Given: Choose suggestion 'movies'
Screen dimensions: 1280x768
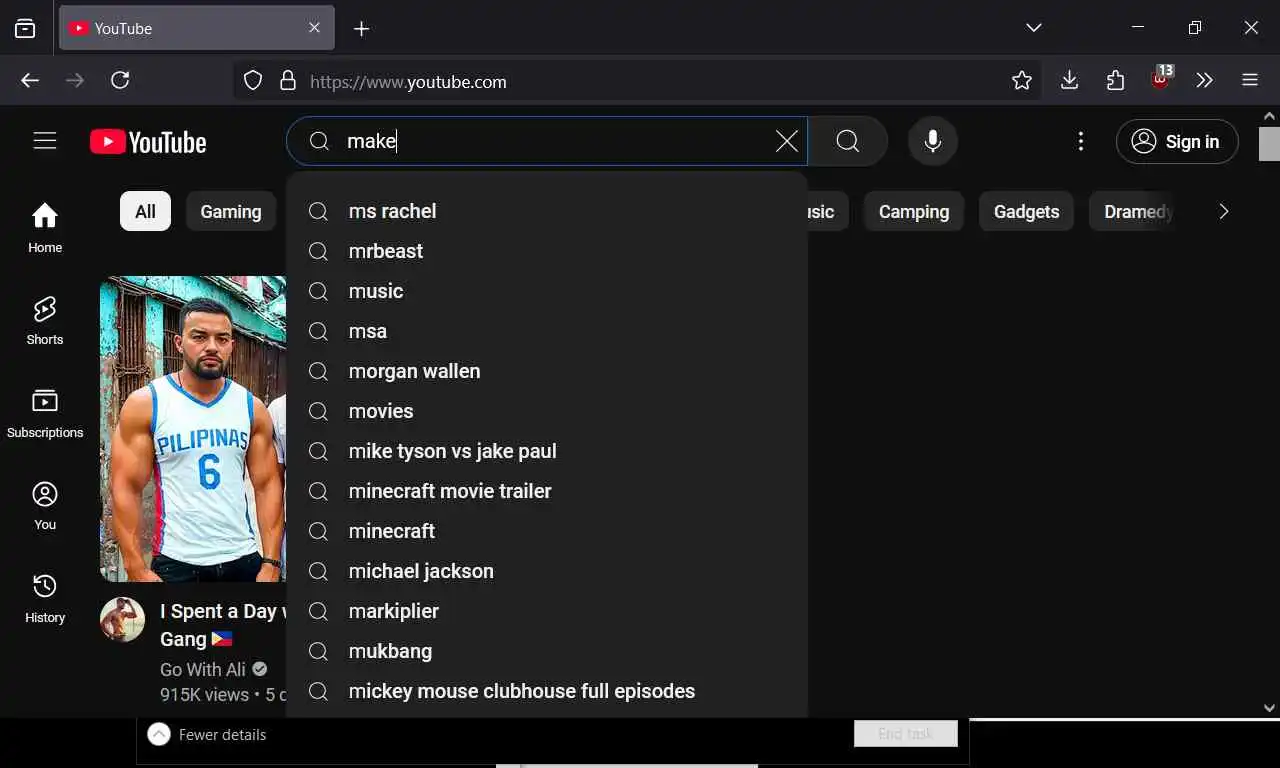Looking at the screenshot, I should pyautogui.click(x=547, y=411).
